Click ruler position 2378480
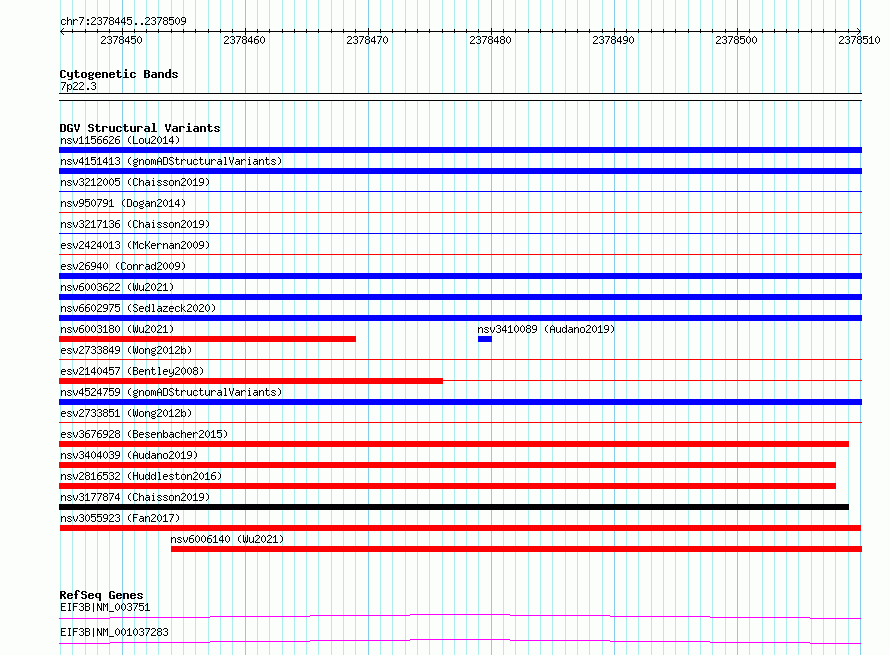The height and width of the screenshot is (655, 890). pos(490,40)
